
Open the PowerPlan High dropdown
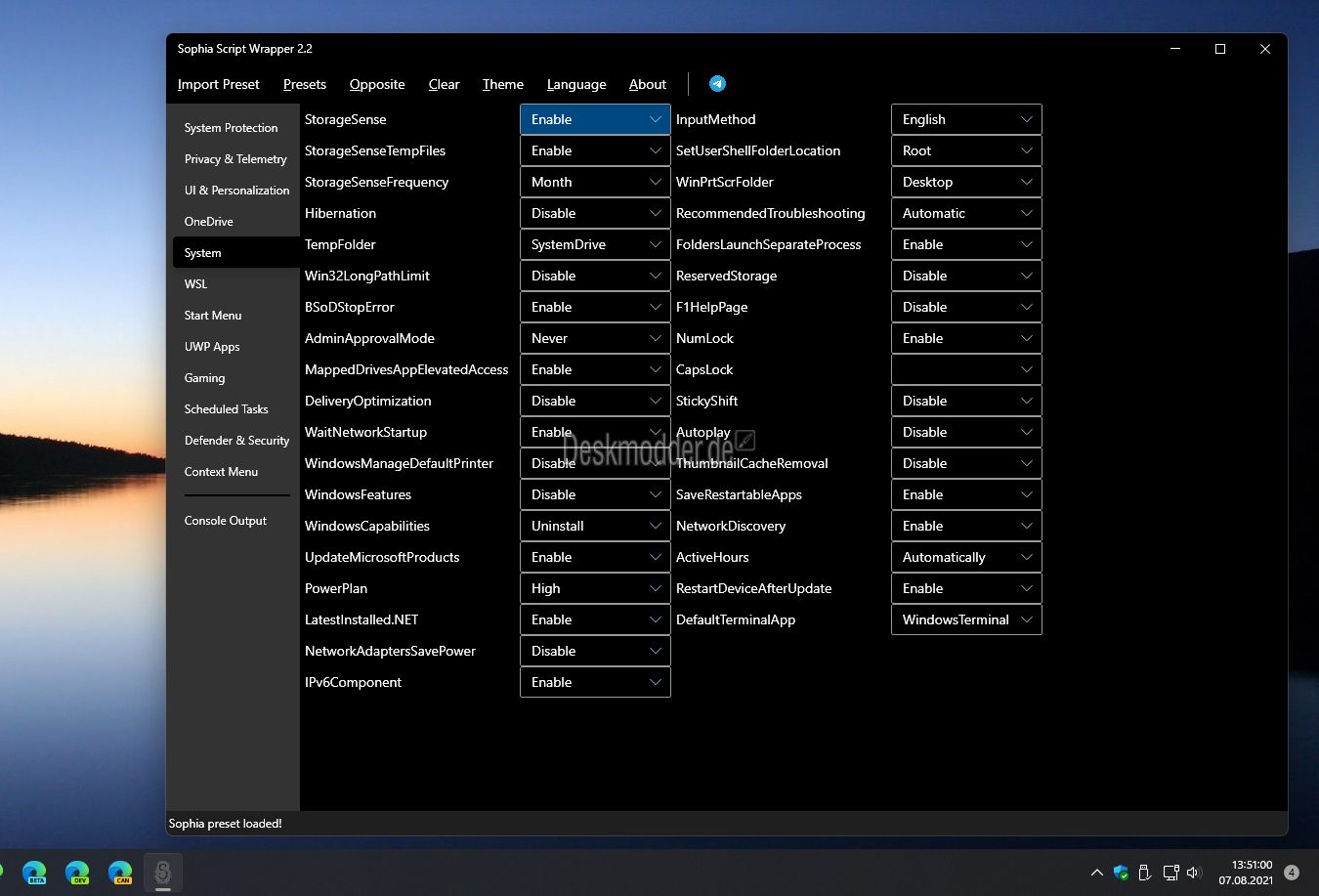point(595,588)
